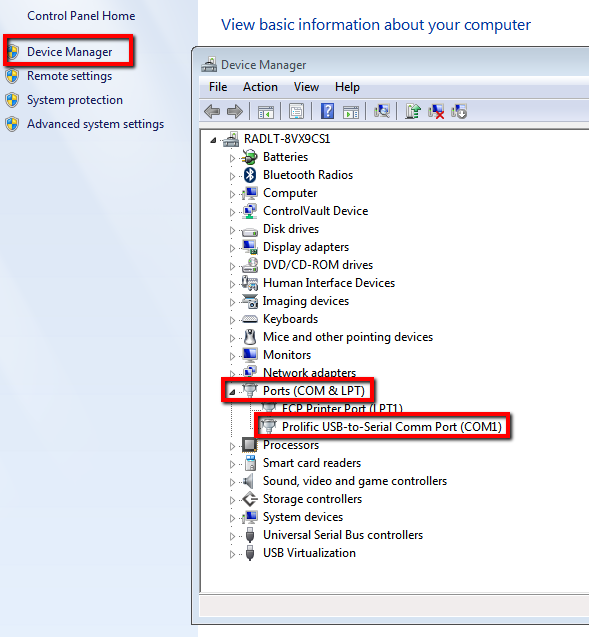Image resolution: width=589 pixels, height=637 pixels.
Task: Expand the Batteries category
Action: (x=232, y=158)
